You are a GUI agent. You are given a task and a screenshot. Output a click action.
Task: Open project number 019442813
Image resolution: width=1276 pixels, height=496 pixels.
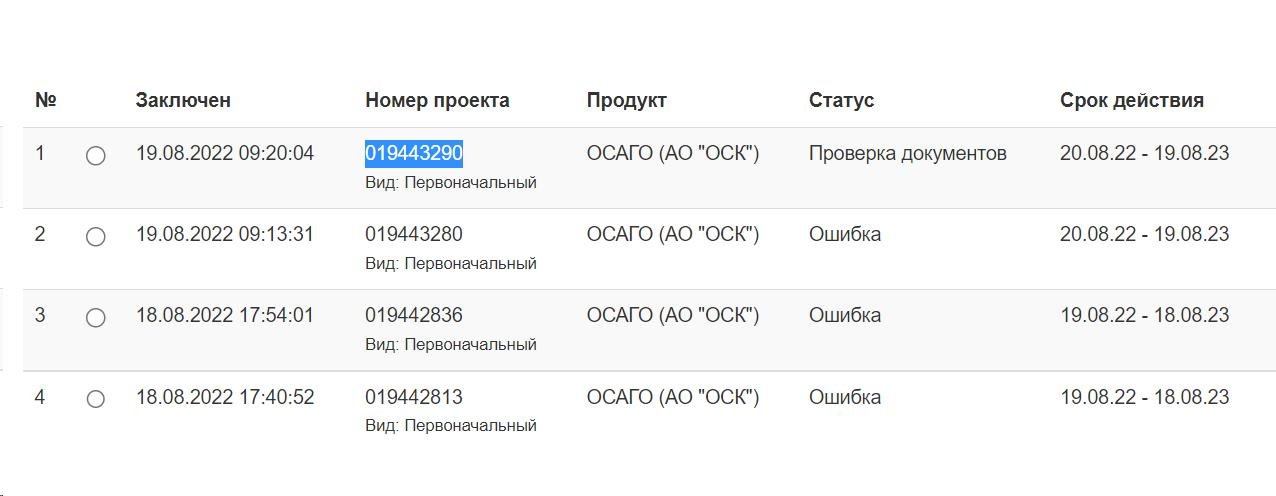(414, 397)
